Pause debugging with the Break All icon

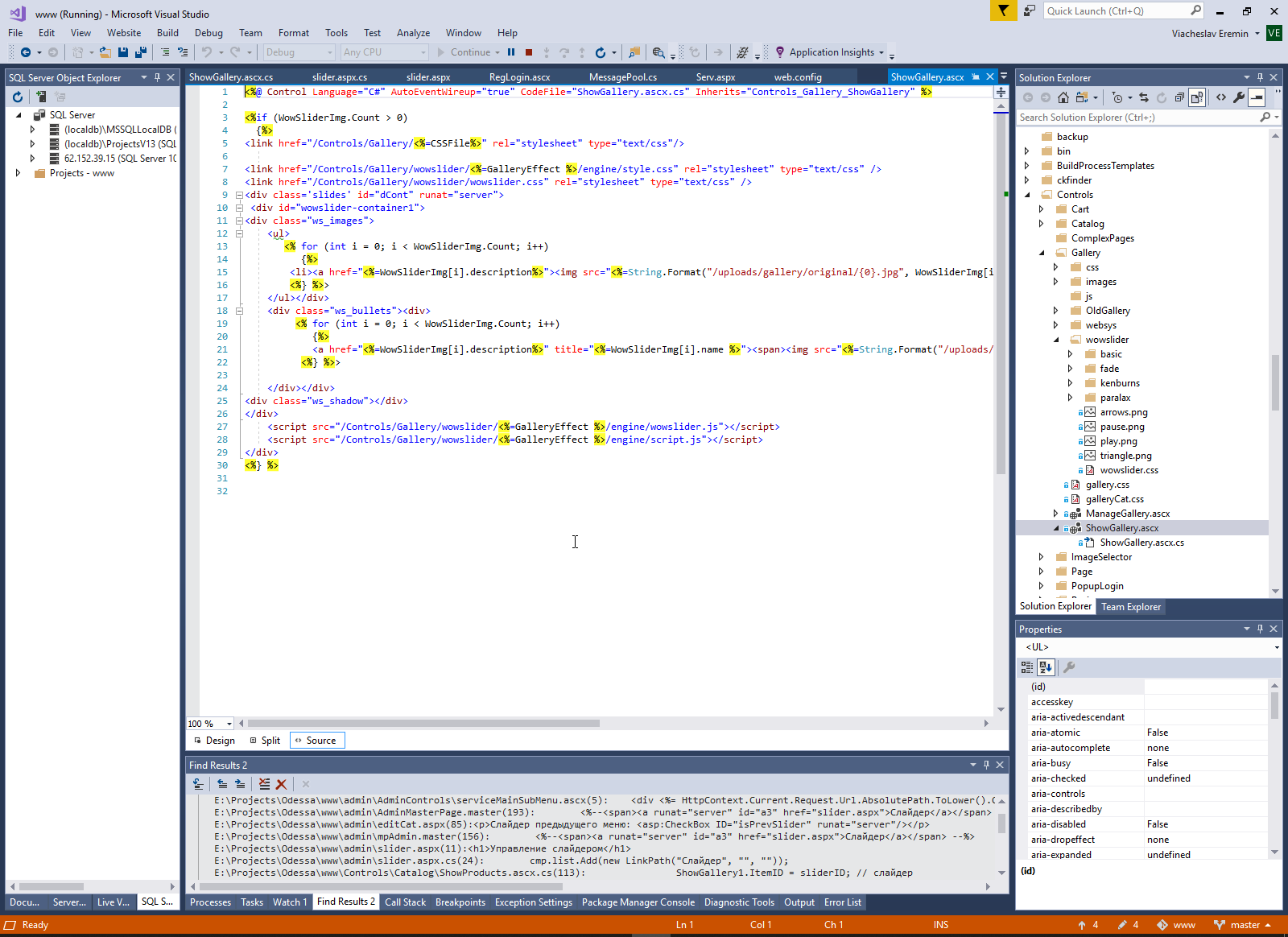510,52
